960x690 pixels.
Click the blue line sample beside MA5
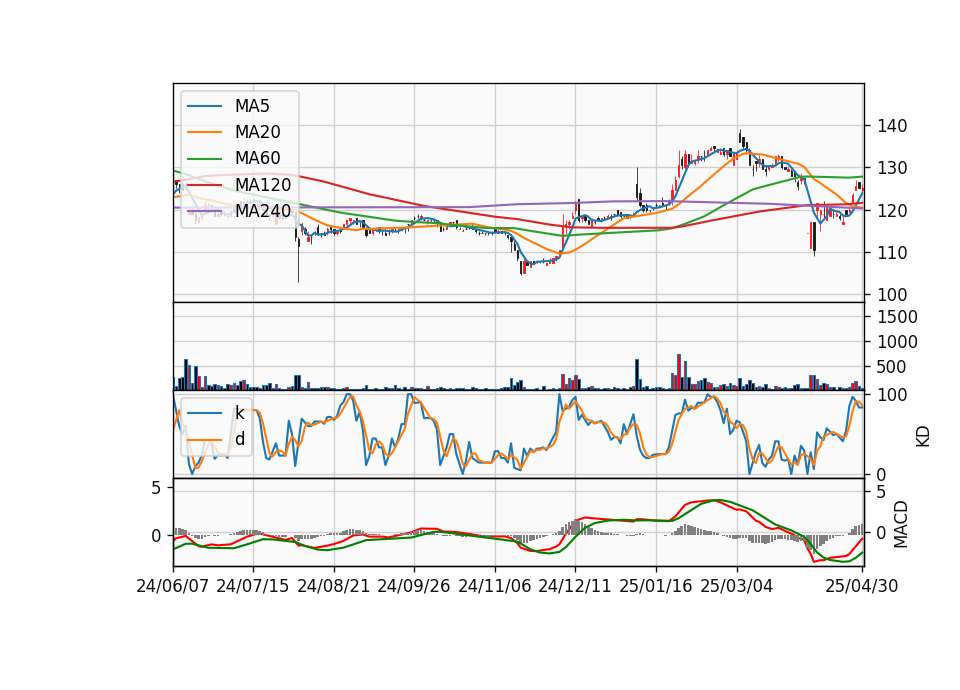point(204,106)
